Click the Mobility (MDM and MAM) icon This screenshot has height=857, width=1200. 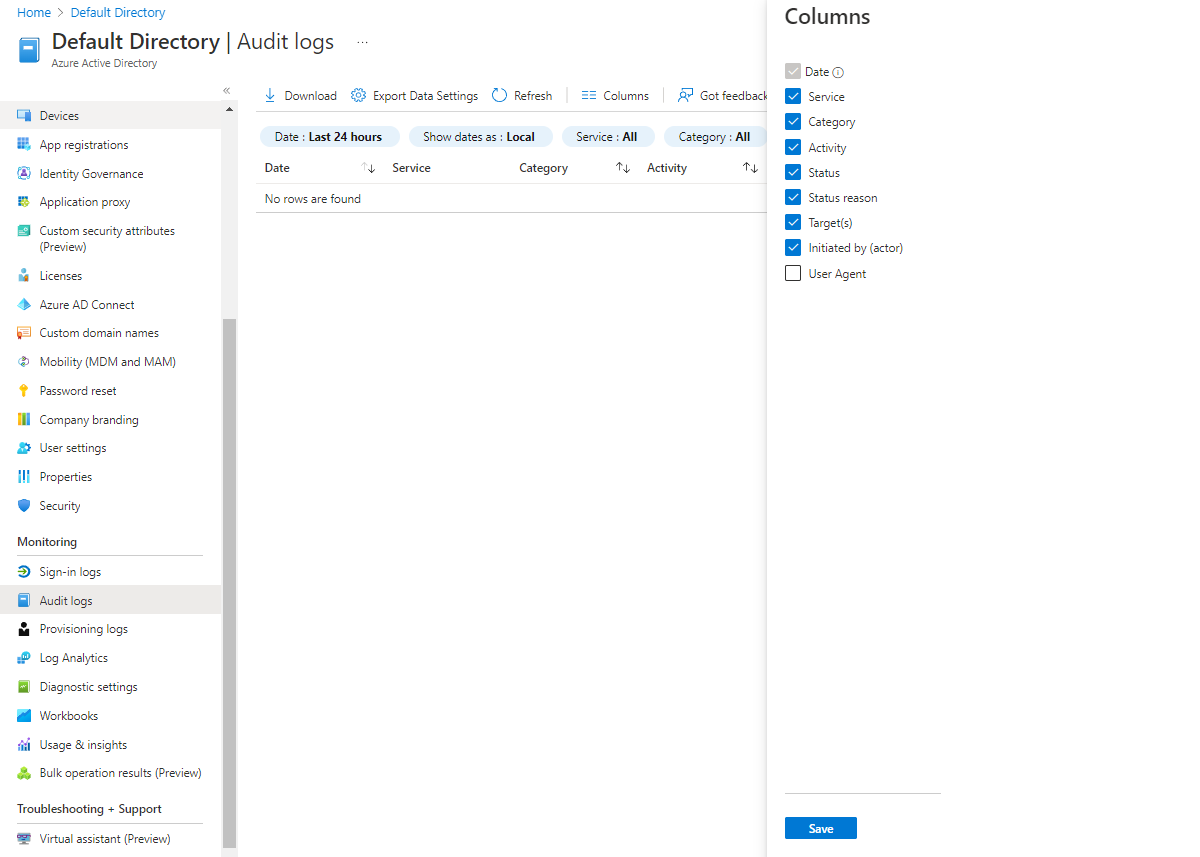[24, 362]
